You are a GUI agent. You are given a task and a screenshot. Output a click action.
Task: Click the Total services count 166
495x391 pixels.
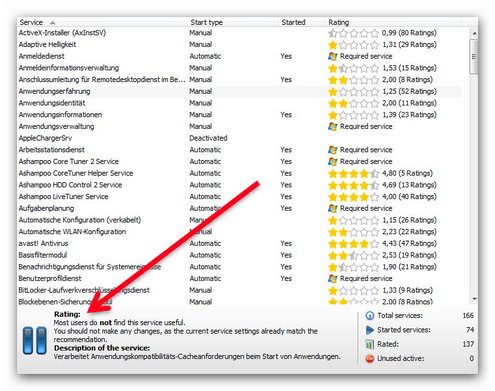pos(468,315)
